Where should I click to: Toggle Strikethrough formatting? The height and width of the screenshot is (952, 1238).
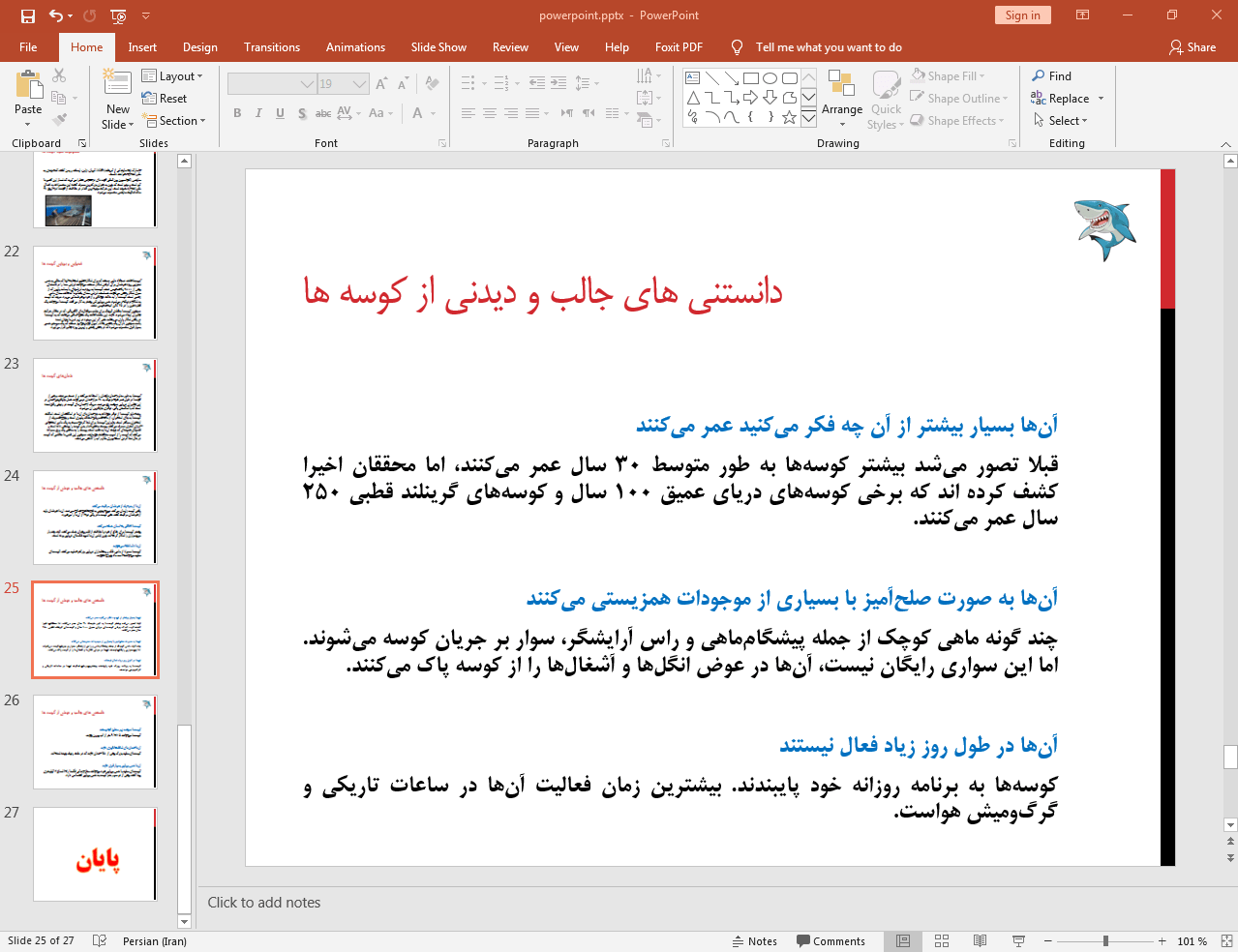[323, 113]
